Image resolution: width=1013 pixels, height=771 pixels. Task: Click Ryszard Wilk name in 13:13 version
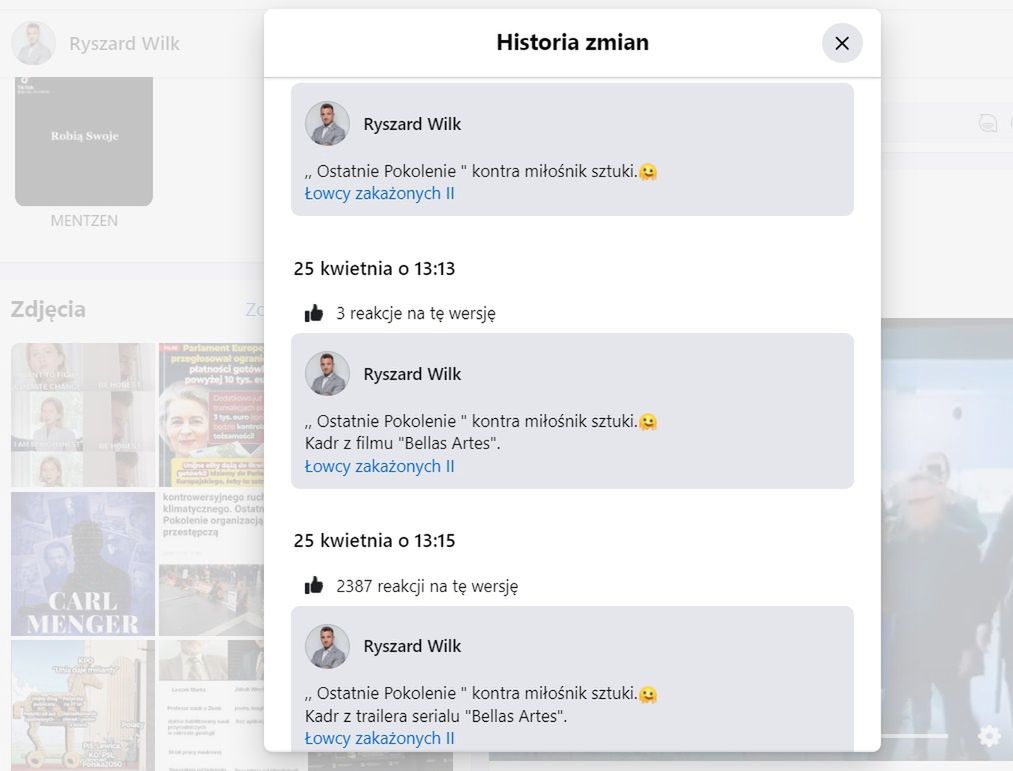click(x=412, y=374)
